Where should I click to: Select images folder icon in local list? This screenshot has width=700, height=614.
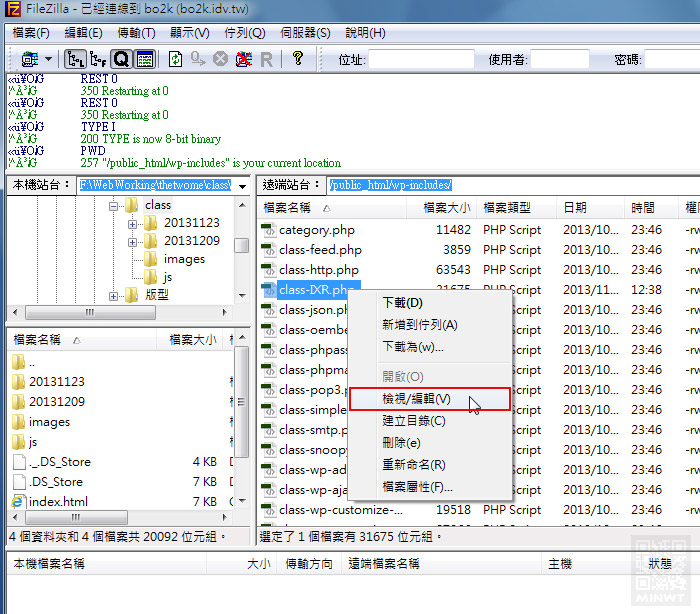[x=18, y=422]
